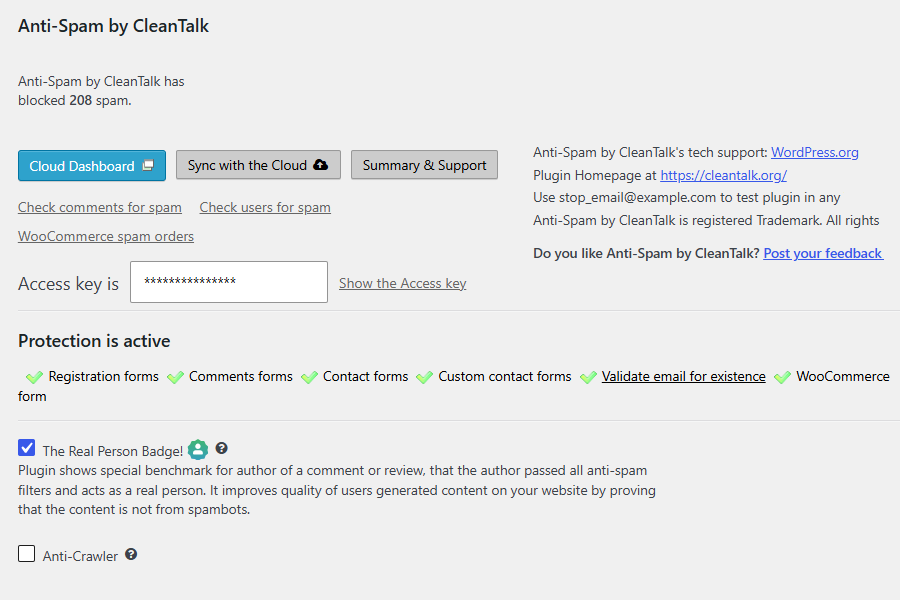Screen dimensions: 900x600
Task: Click the 'Access key is' label
Action: (x=68, y=284)
